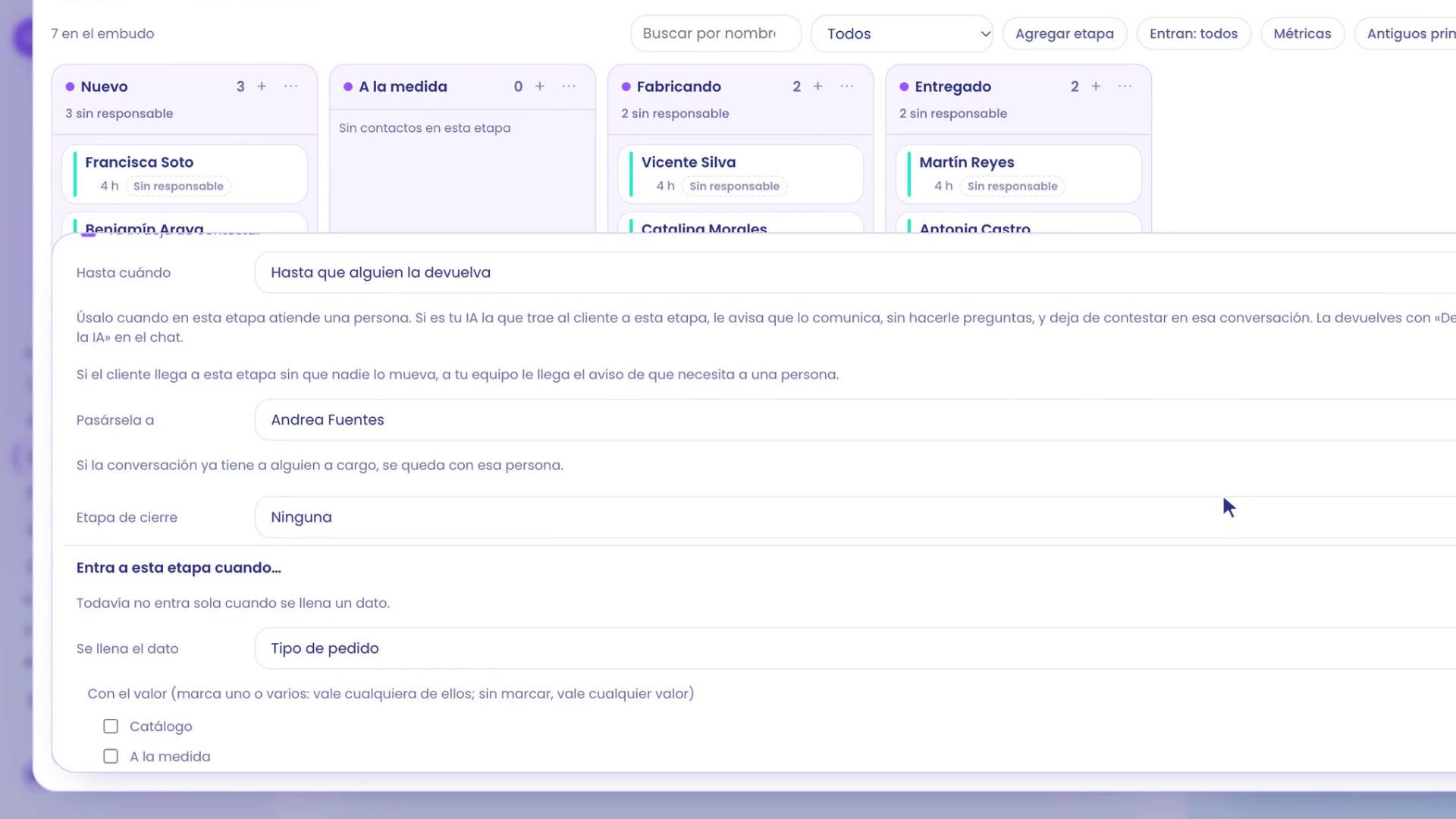Open the Métricas view
Image resolution: width=1456 pixels, height=819 pixels.
coord(1302,34)
